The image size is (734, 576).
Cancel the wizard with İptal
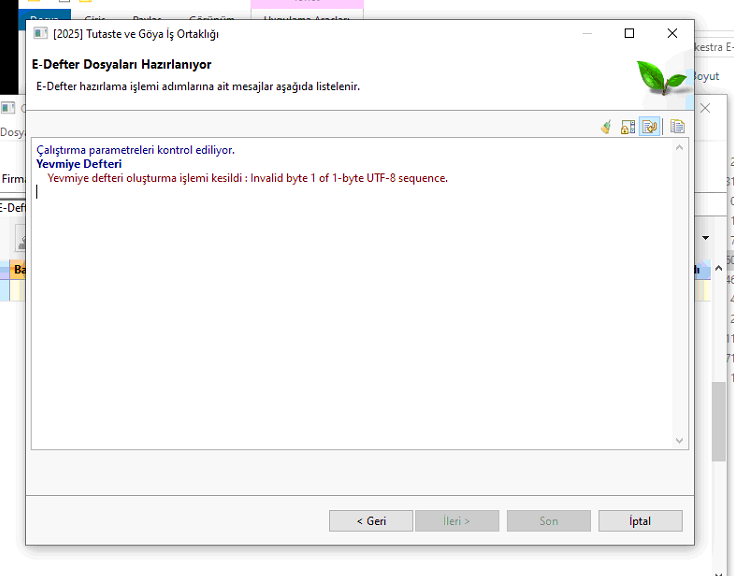(640, 521)
